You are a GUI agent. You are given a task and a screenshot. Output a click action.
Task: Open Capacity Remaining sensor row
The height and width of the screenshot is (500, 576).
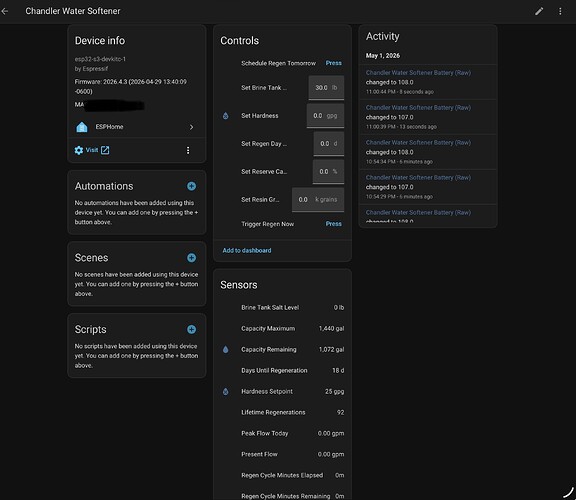(282, 349)
